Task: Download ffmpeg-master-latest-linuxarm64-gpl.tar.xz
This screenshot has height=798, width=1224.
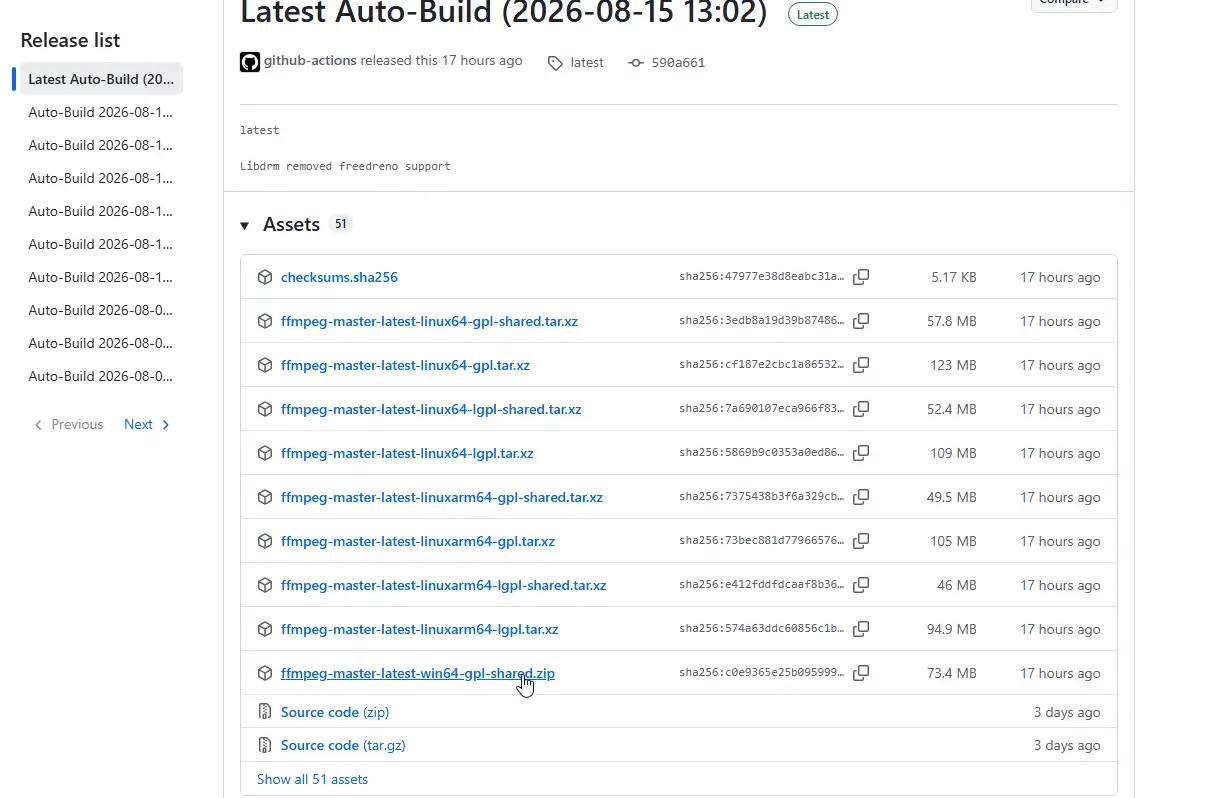Action: coord(418,541)
